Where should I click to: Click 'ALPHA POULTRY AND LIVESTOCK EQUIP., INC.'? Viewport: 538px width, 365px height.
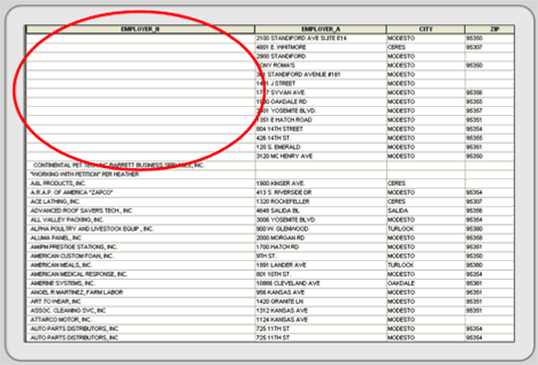pyautogui.click(x=140, y=229)
